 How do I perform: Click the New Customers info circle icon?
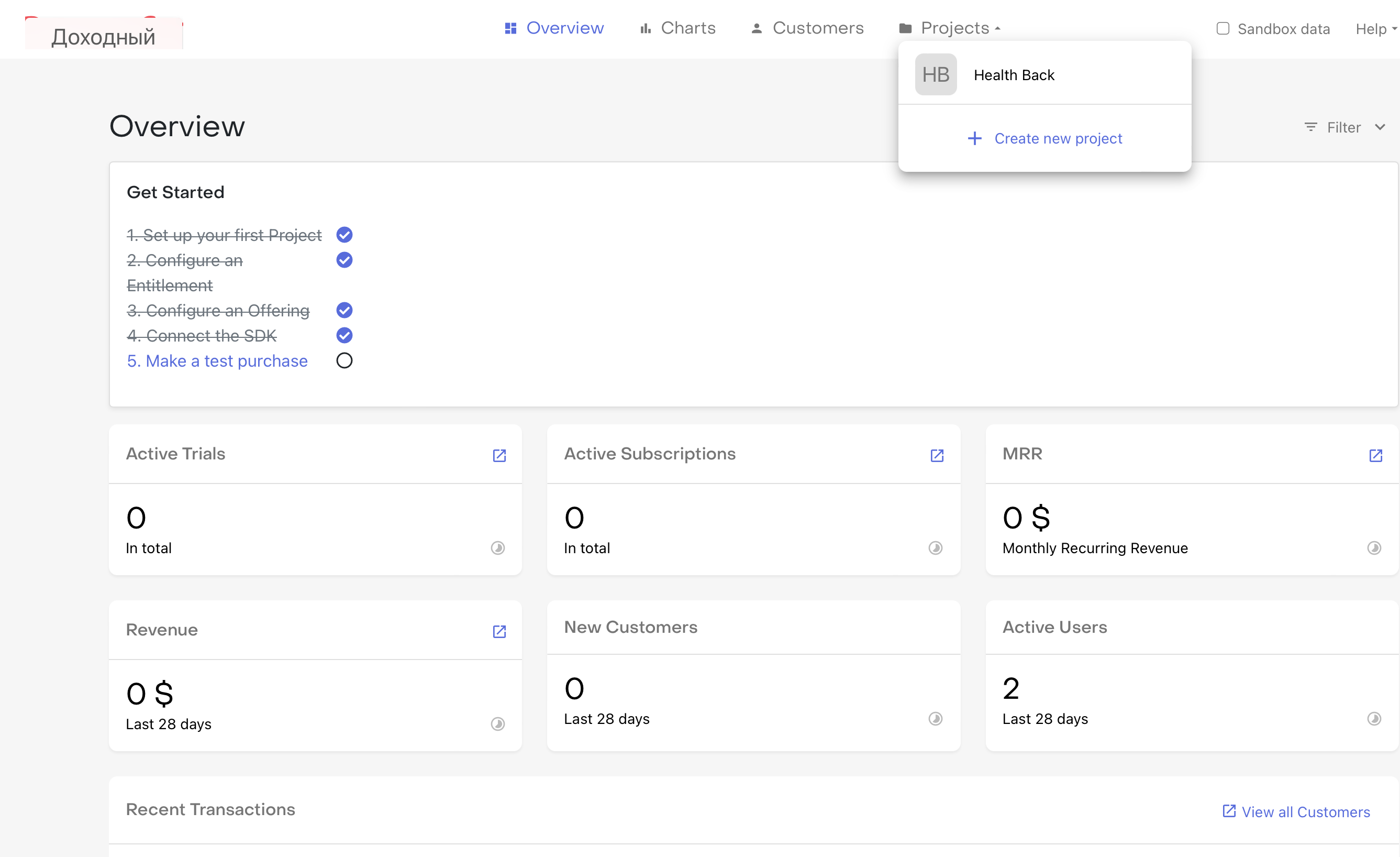click(x=935, y=719)
